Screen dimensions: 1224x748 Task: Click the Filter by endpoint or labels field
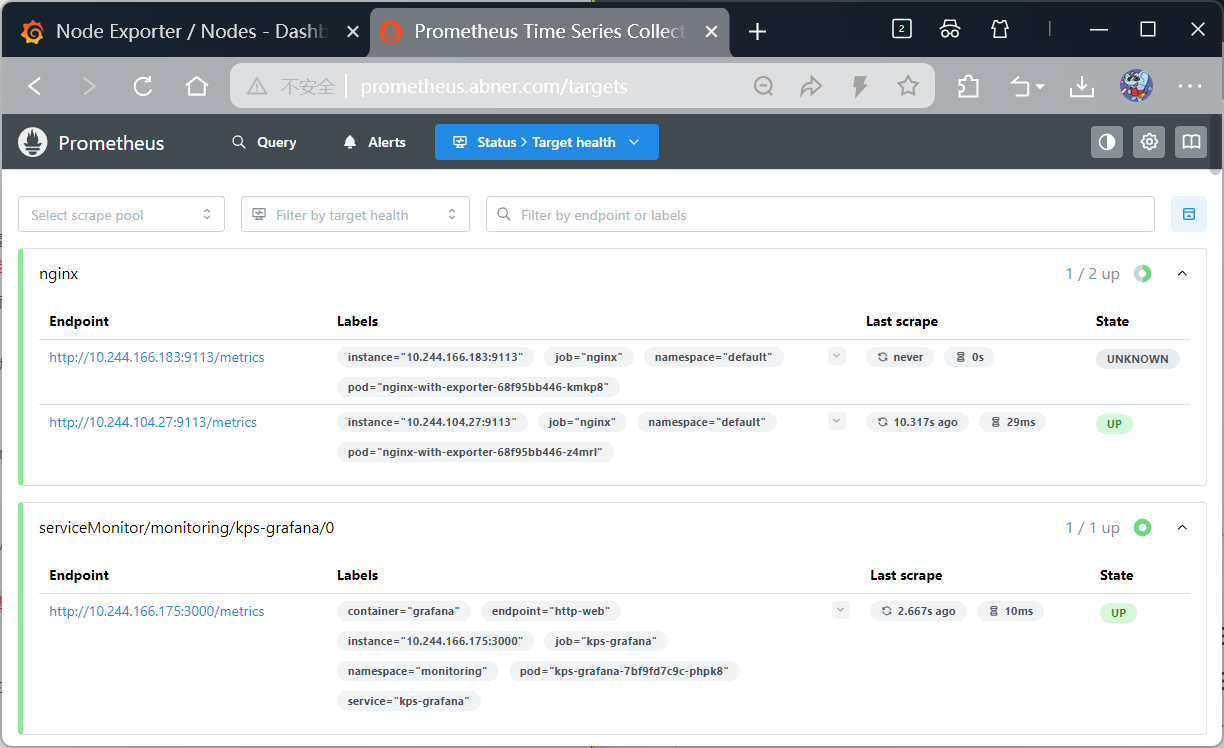pyautogui.click(x=820, y=214)
